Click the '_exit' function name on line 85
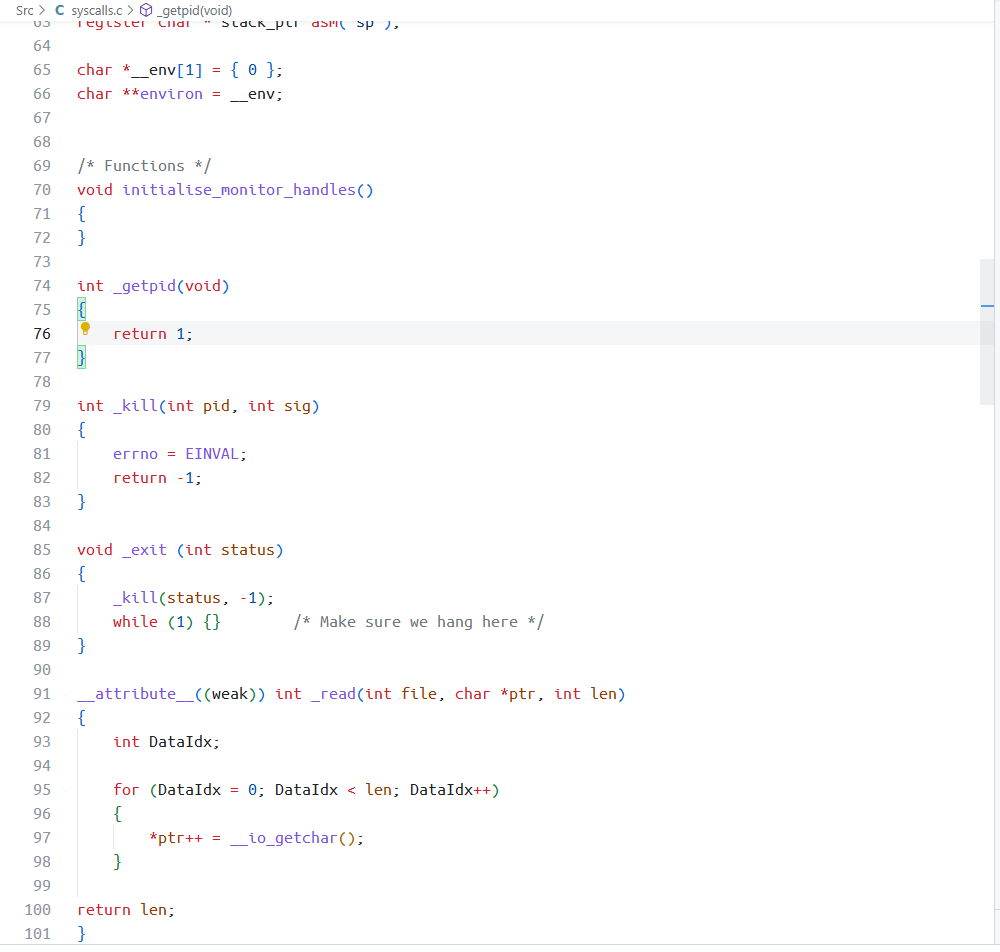Viewport: 1000px width, 952px height. point(144,550)
